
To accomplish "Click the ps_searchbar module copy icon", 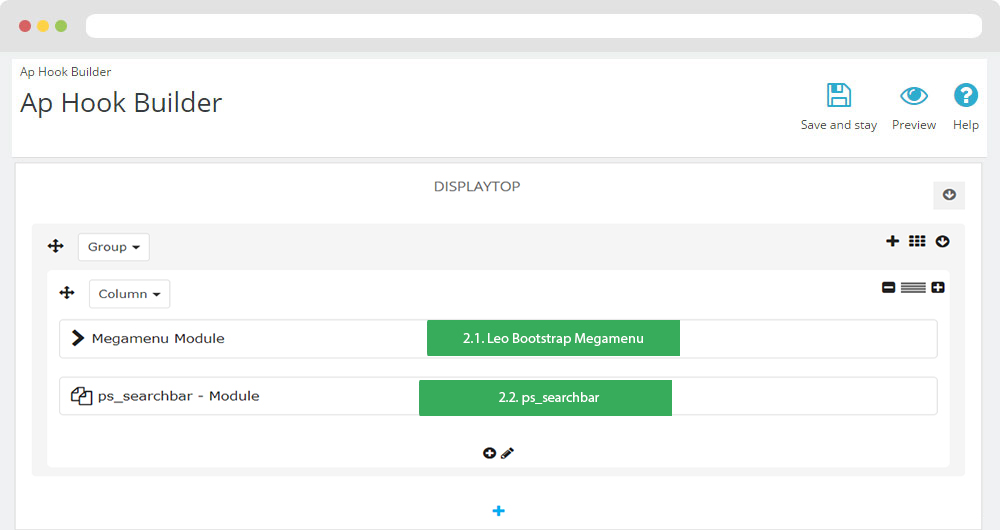I will [81, 396].
